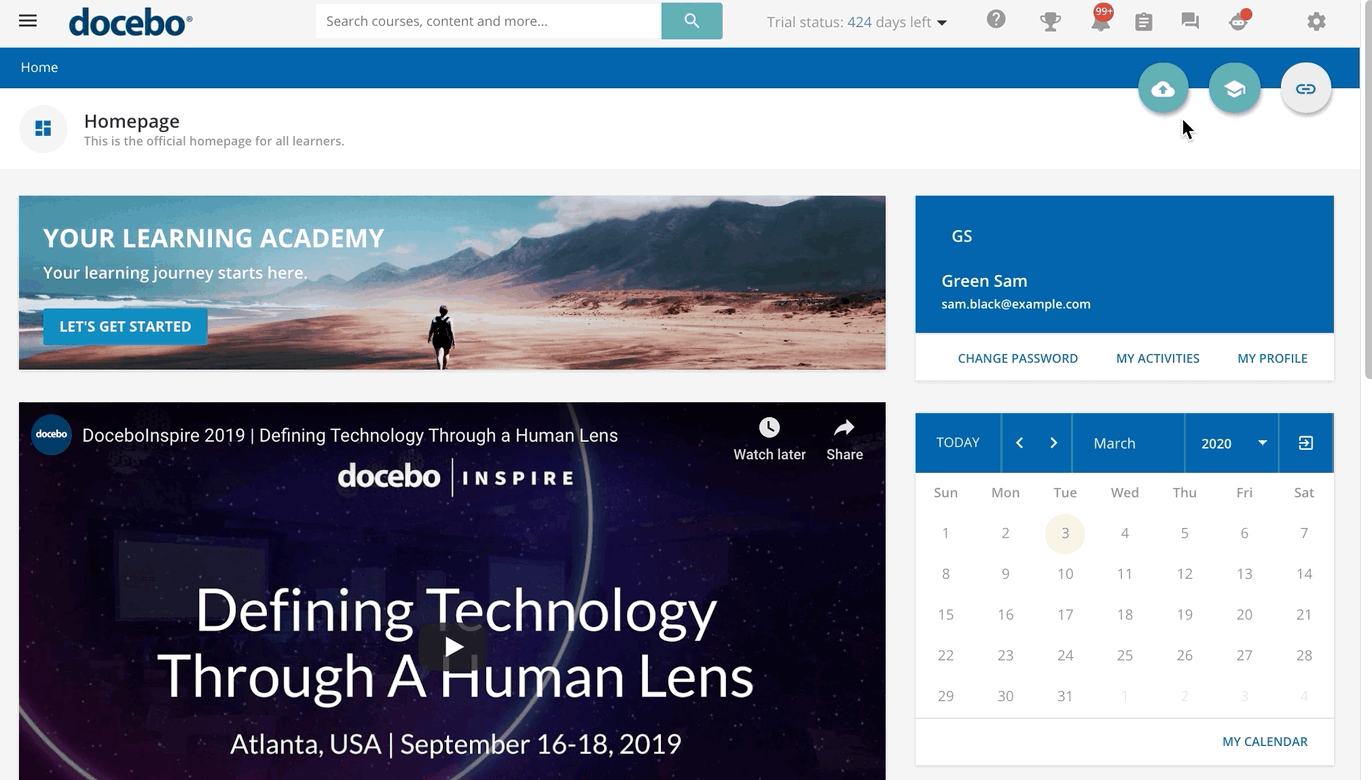Open the hamburger main menu

pos(28,21)
